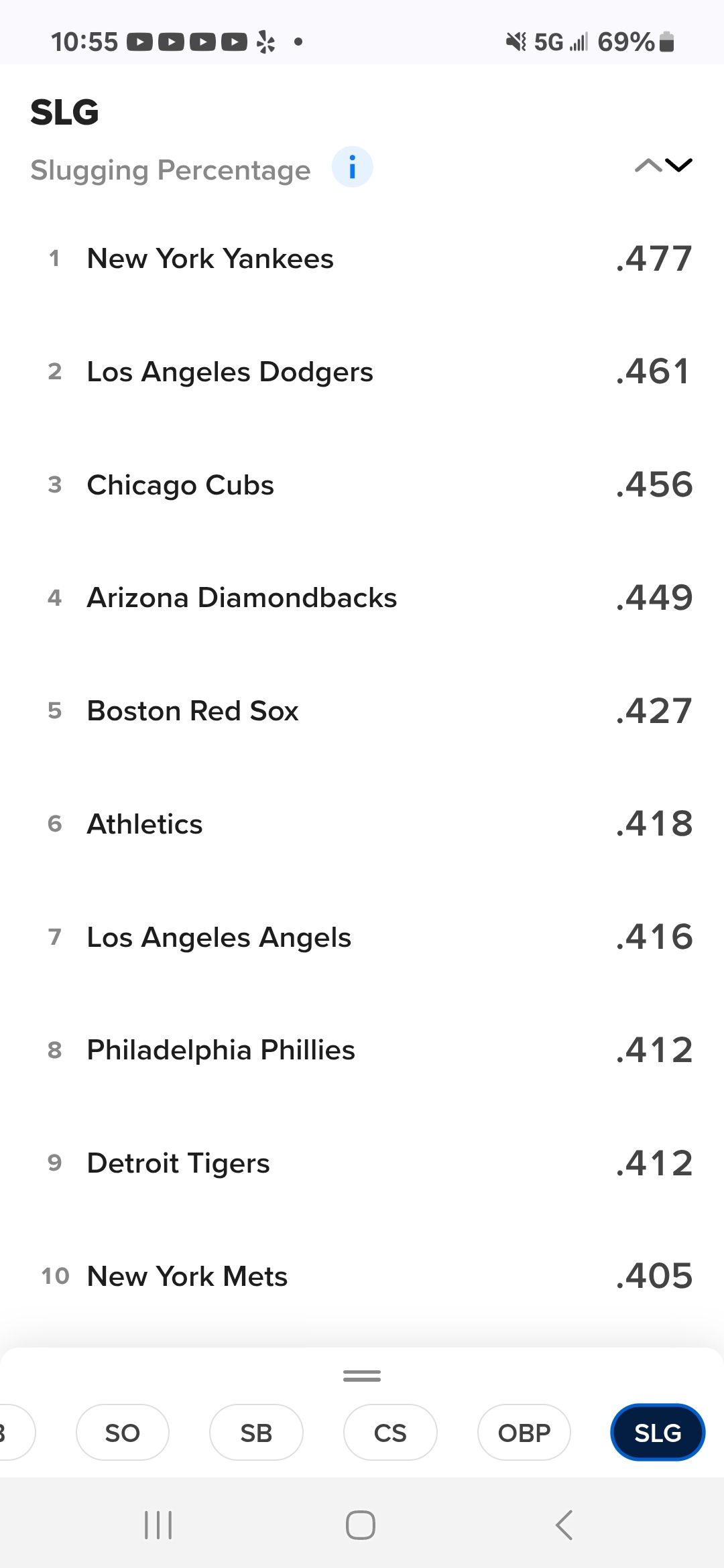This screenshot has width=724, height=1568.
Task: Sort descending with the down chevron
Action: click(x=679, y=166)
